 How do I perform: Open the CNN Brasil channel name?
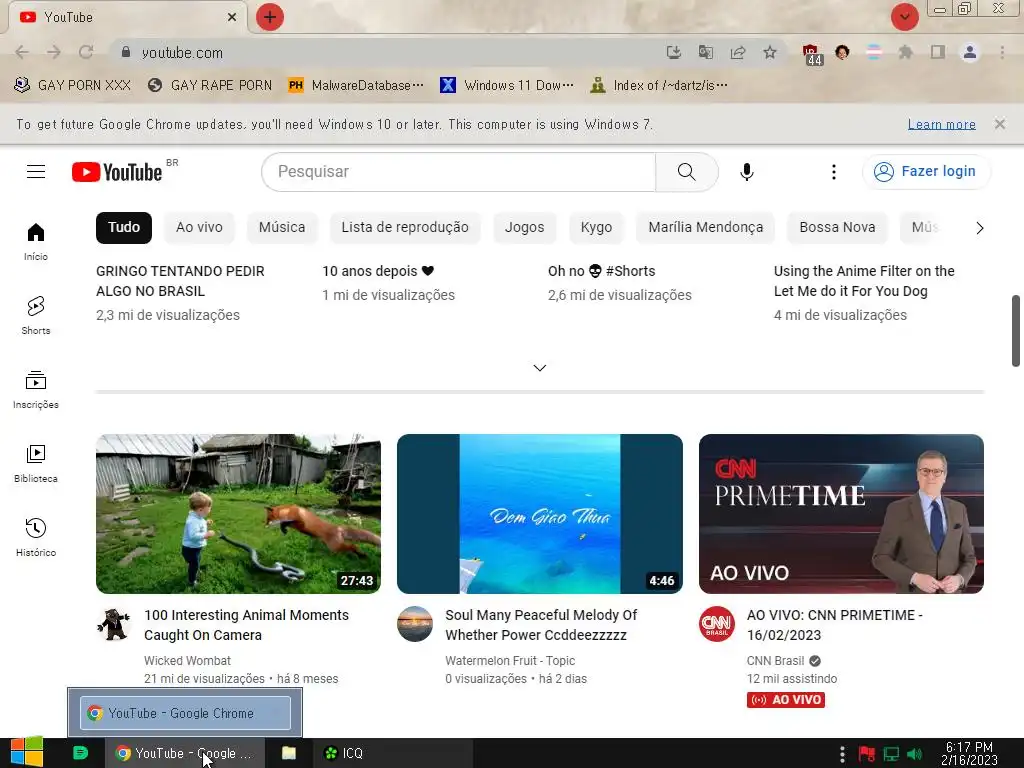tap(775, 660)
